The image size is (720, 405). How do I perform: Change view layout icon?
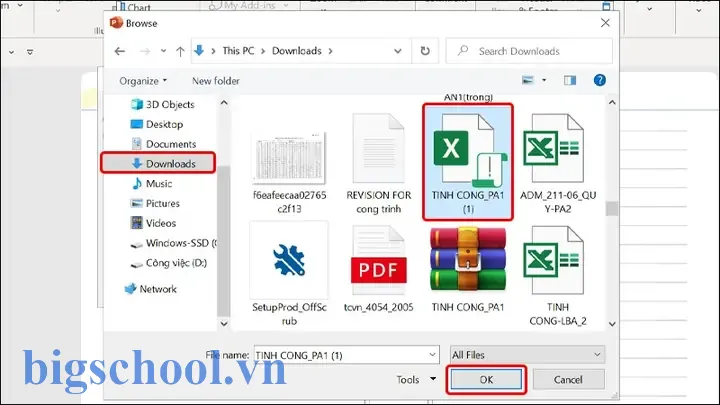click(x=528, y=80)
